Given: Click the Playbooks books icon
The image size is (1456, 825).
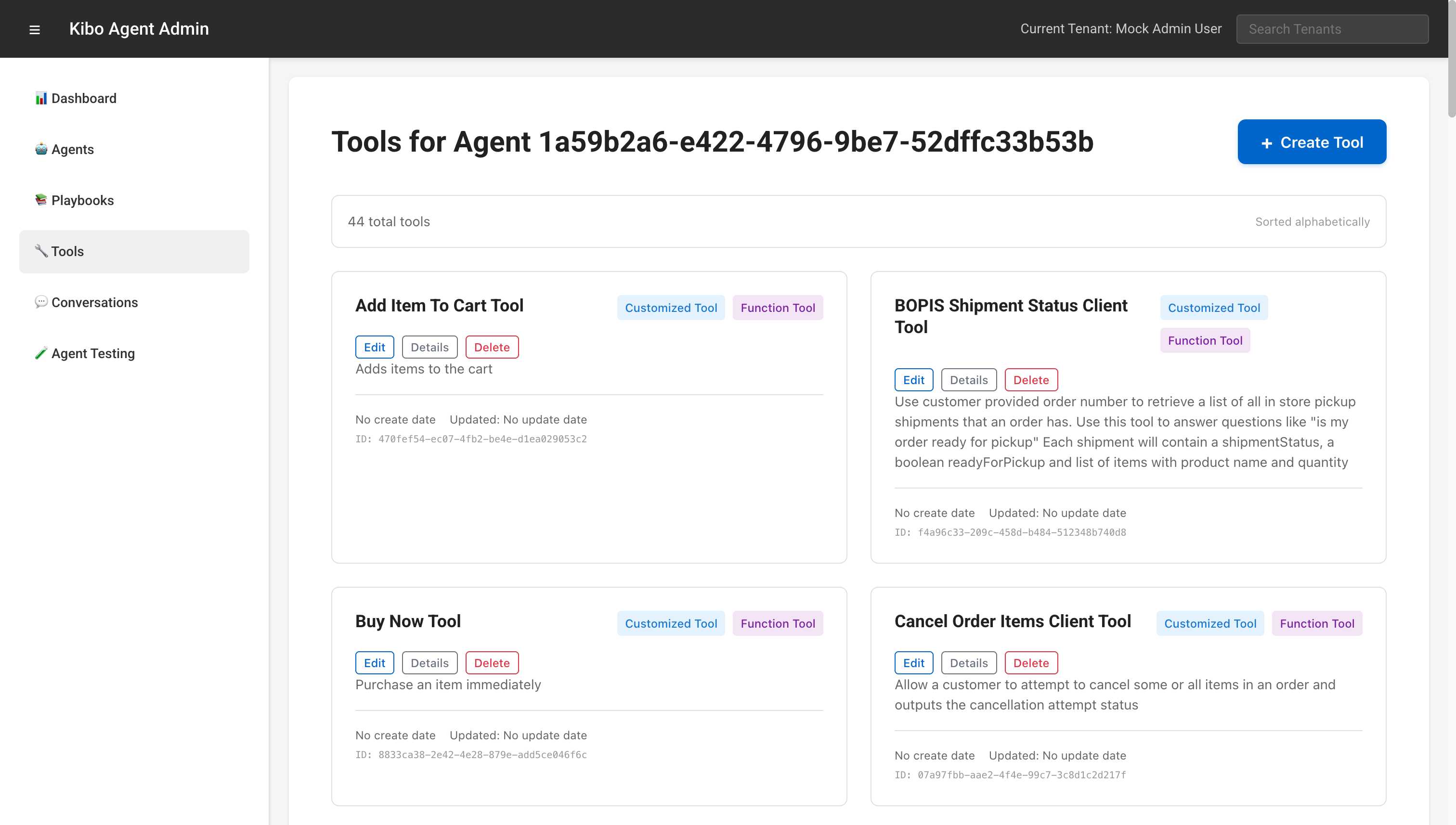Looking at the screenshot, I should [x=41, y=201].
